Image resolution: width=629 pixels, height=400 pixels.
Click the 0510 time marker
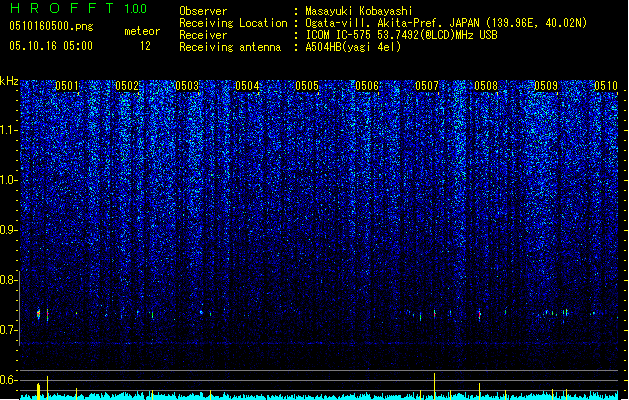pyautogui.click(x=606, y=86)
